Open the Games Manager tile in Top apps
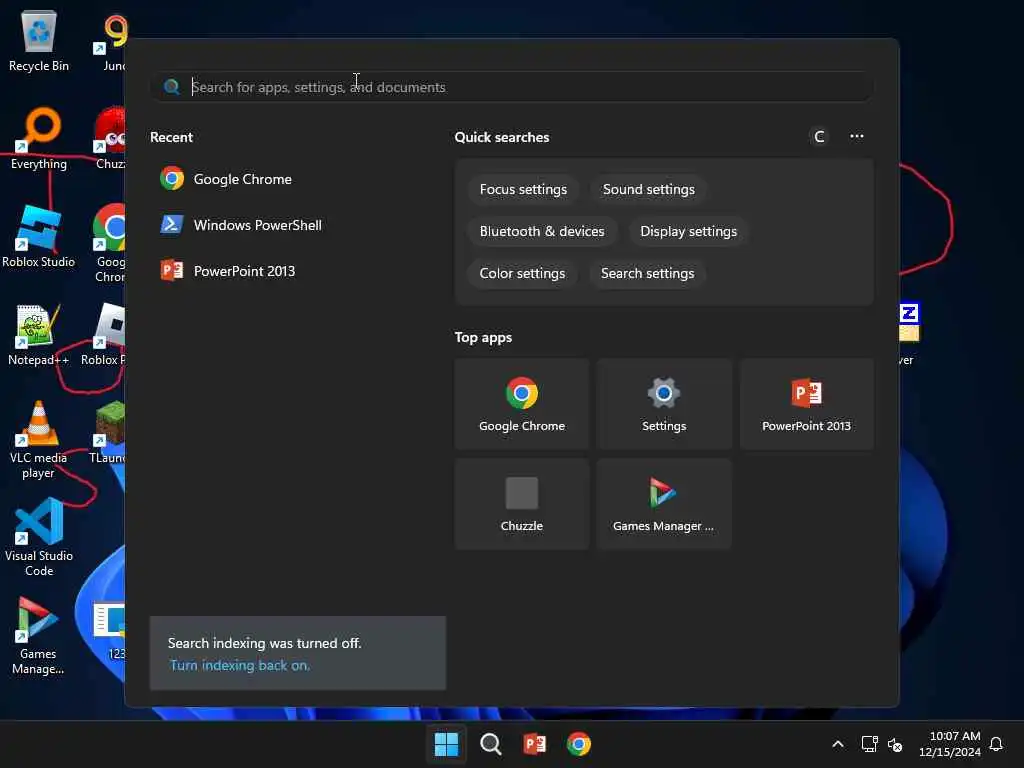Screen dimensions: 1024x768 coord(664,504)
